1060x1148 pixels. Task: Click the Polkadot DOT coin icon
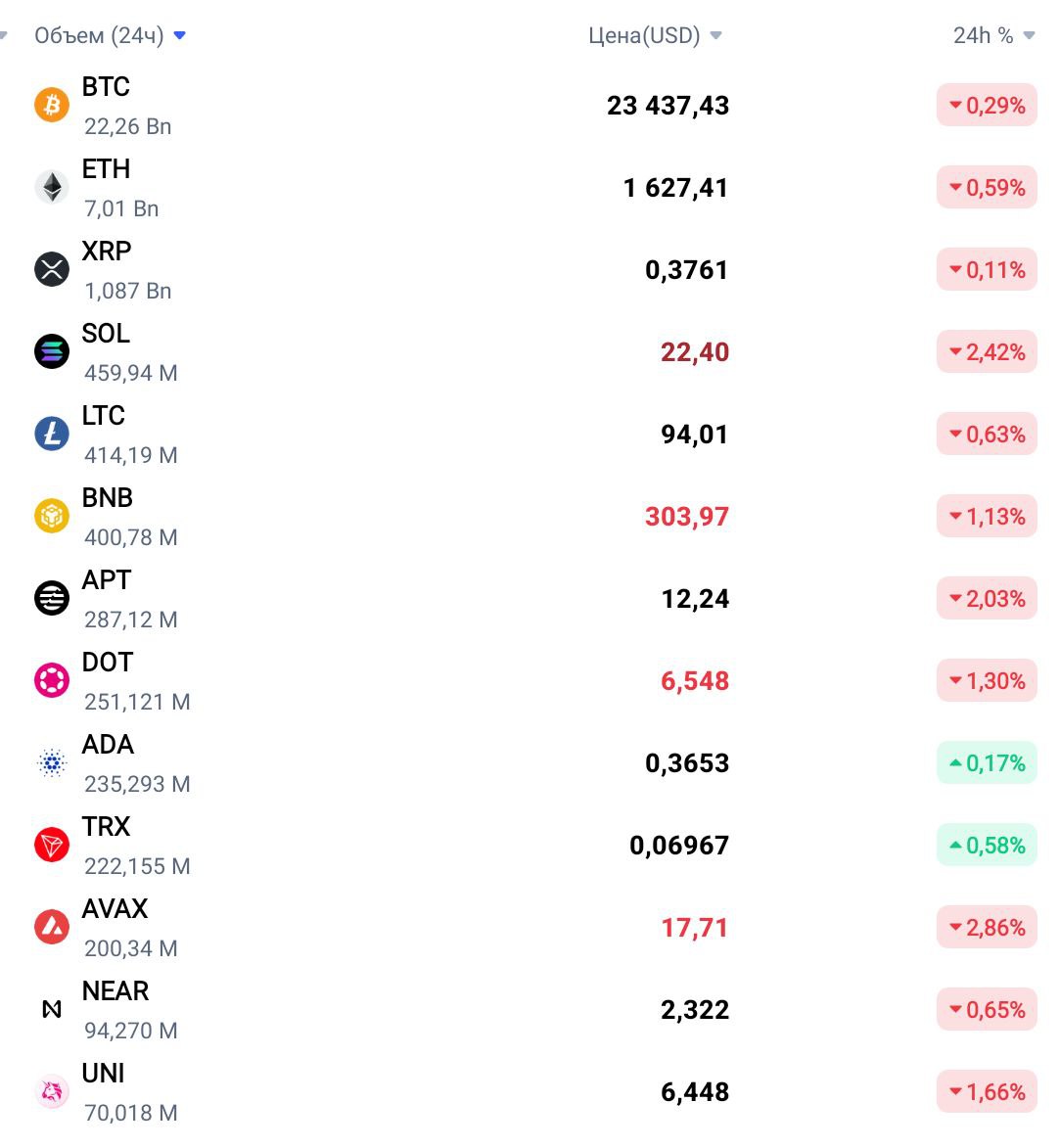[x=52, y=680]
